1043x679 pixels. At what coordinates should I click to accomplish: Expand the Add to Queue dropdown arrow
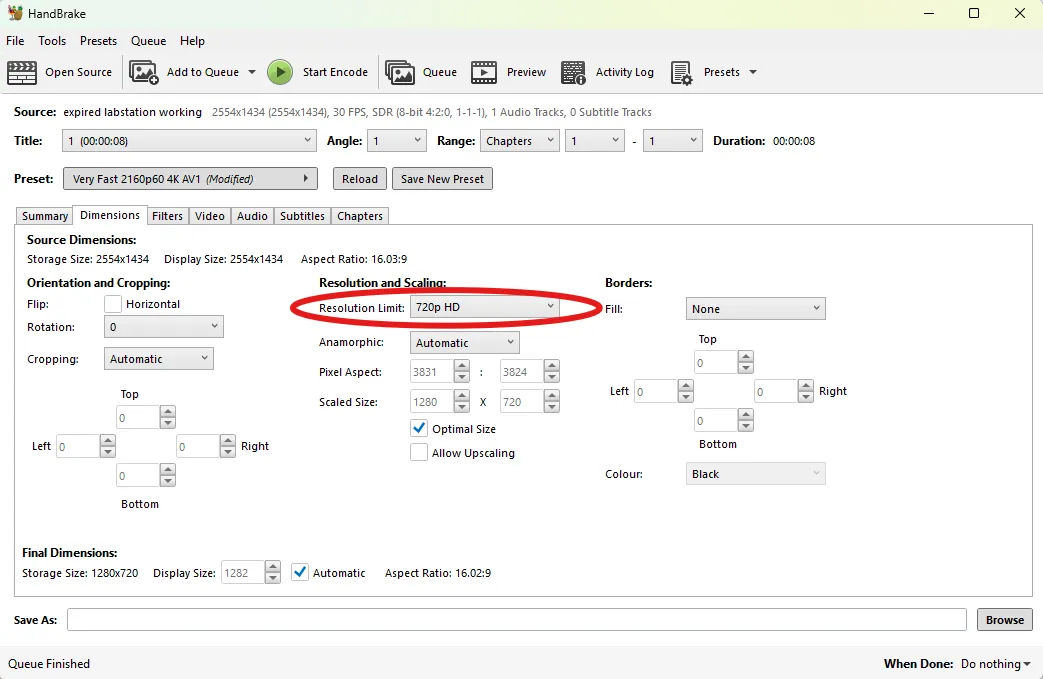(x=252, y=72)
